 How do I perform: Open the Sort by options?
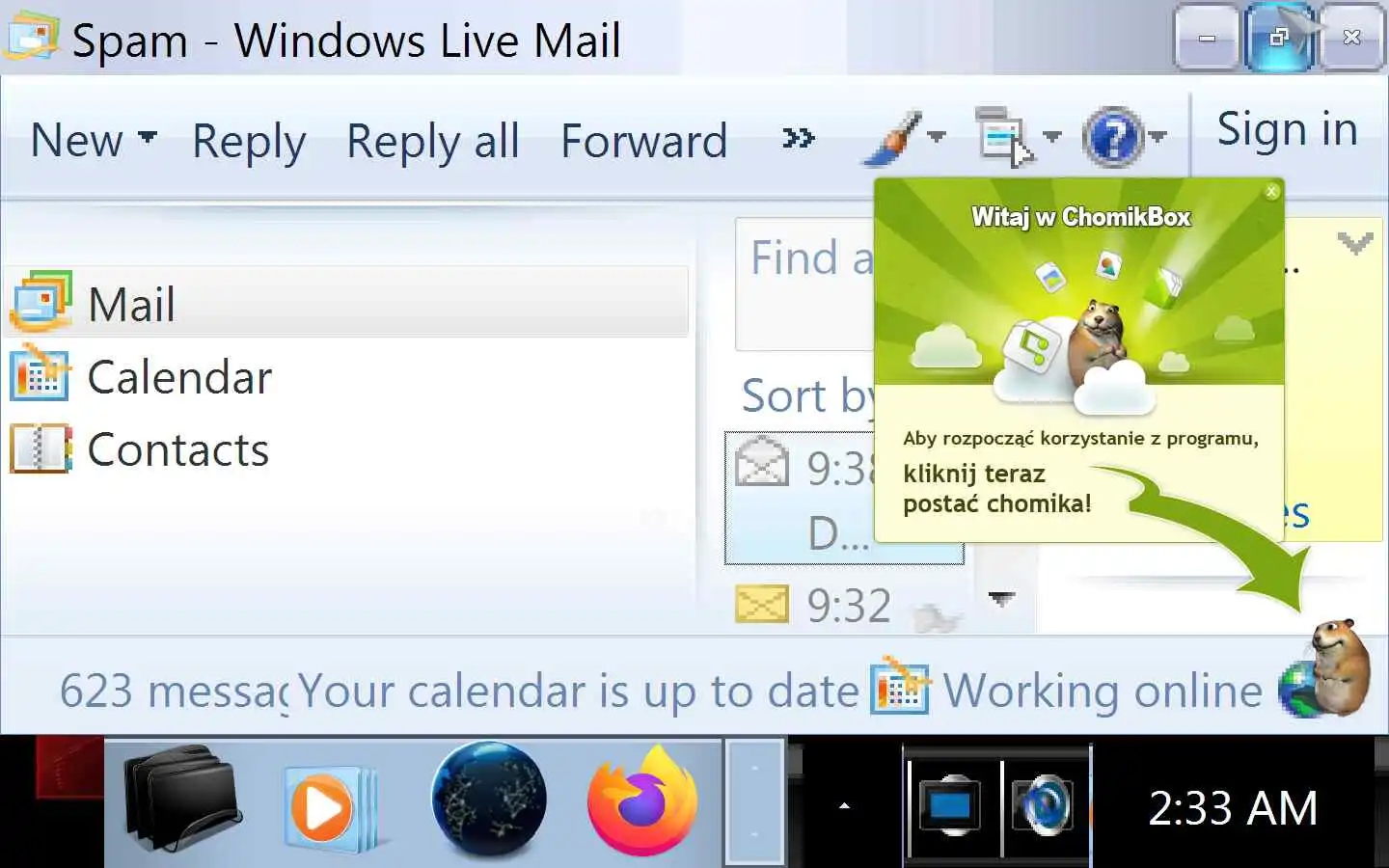coord(808,395)
